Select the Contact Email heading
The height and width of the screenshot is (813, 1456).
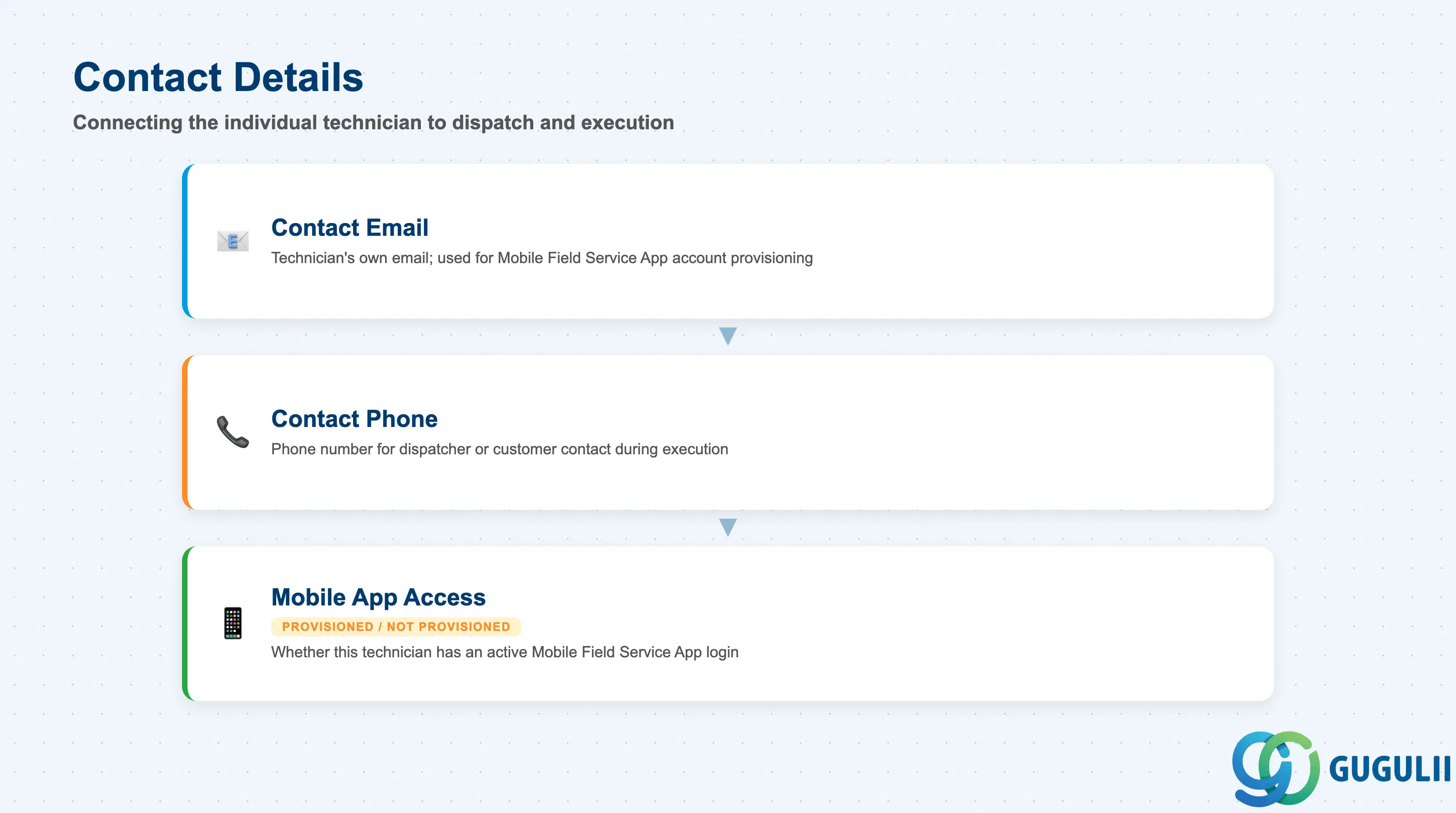(x=350, y=227)
